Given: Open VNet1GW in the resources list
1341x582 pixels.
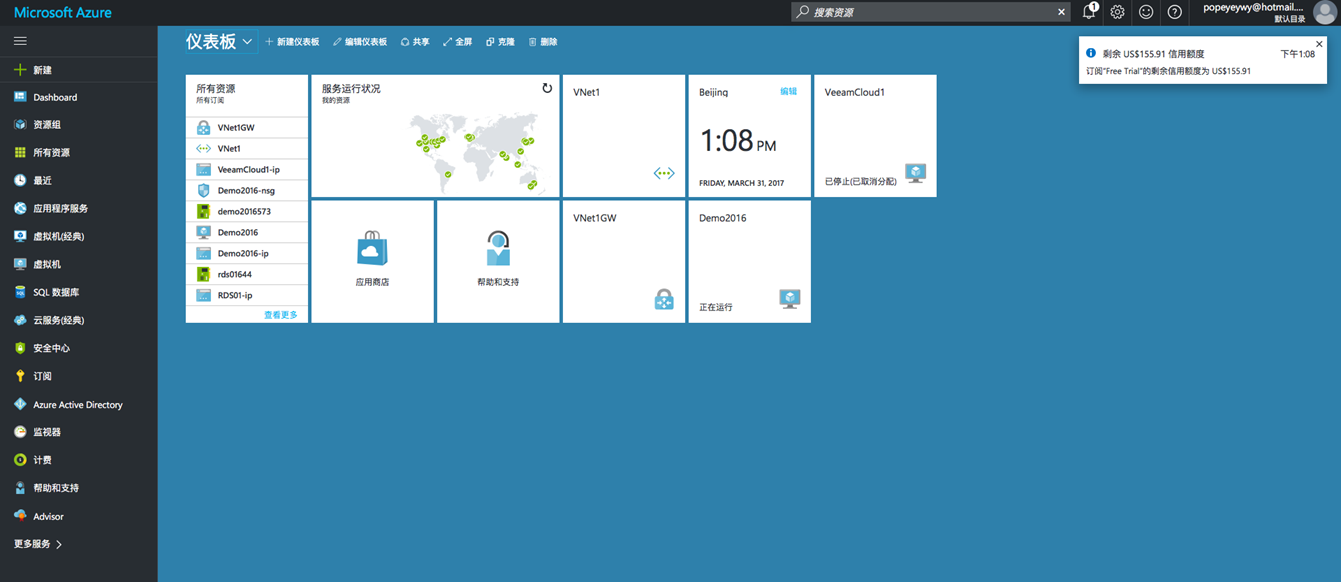Looking at the screenshot, I should [x=247, y=127].
